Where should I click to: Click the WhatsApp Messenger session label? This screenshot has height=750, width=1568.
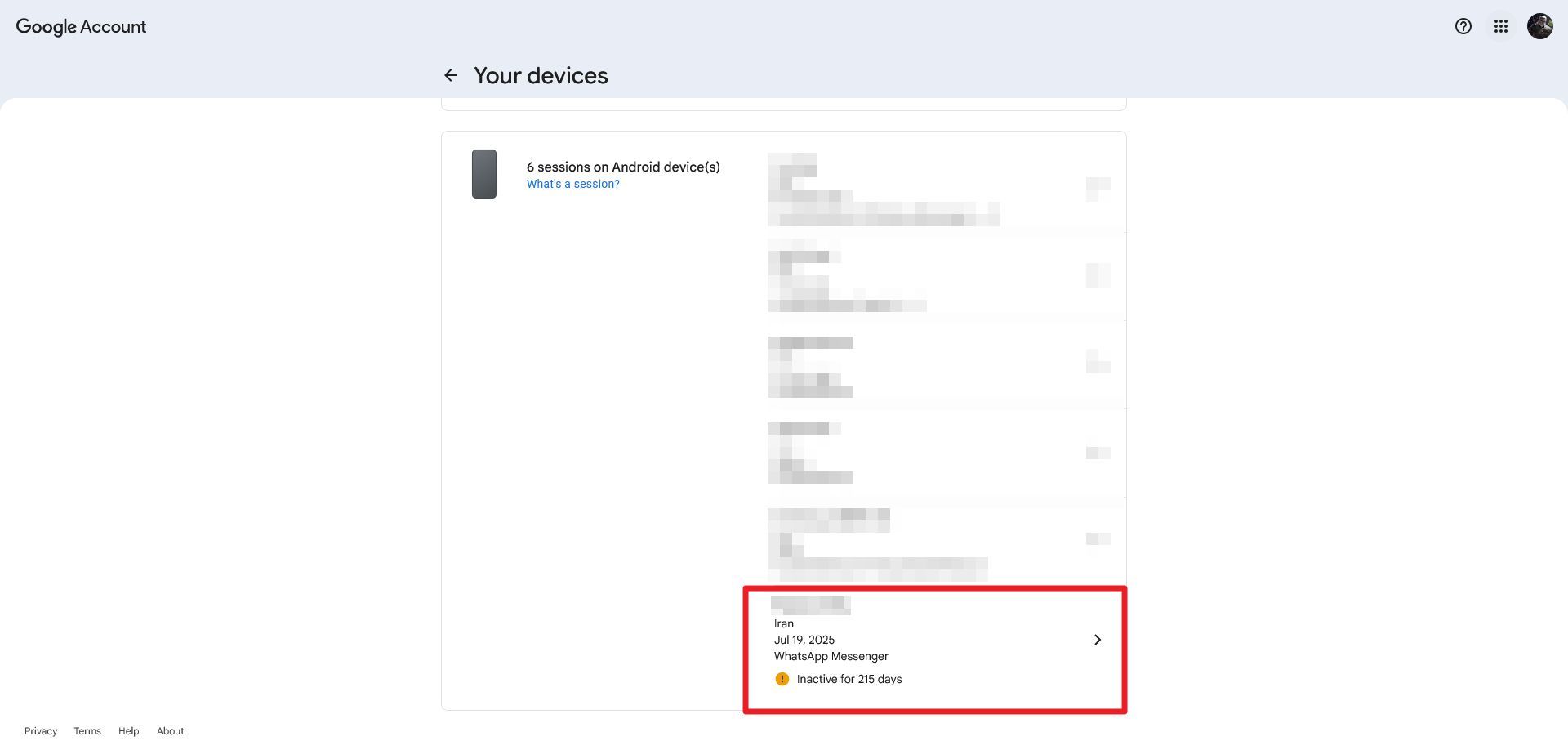click(x=831, y=656)
